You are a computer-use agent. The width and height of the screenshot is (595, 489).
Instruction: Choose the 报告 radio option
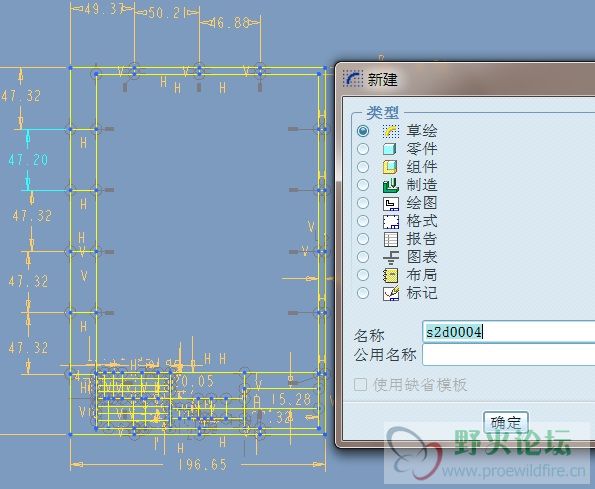click(x=363, y=239)
